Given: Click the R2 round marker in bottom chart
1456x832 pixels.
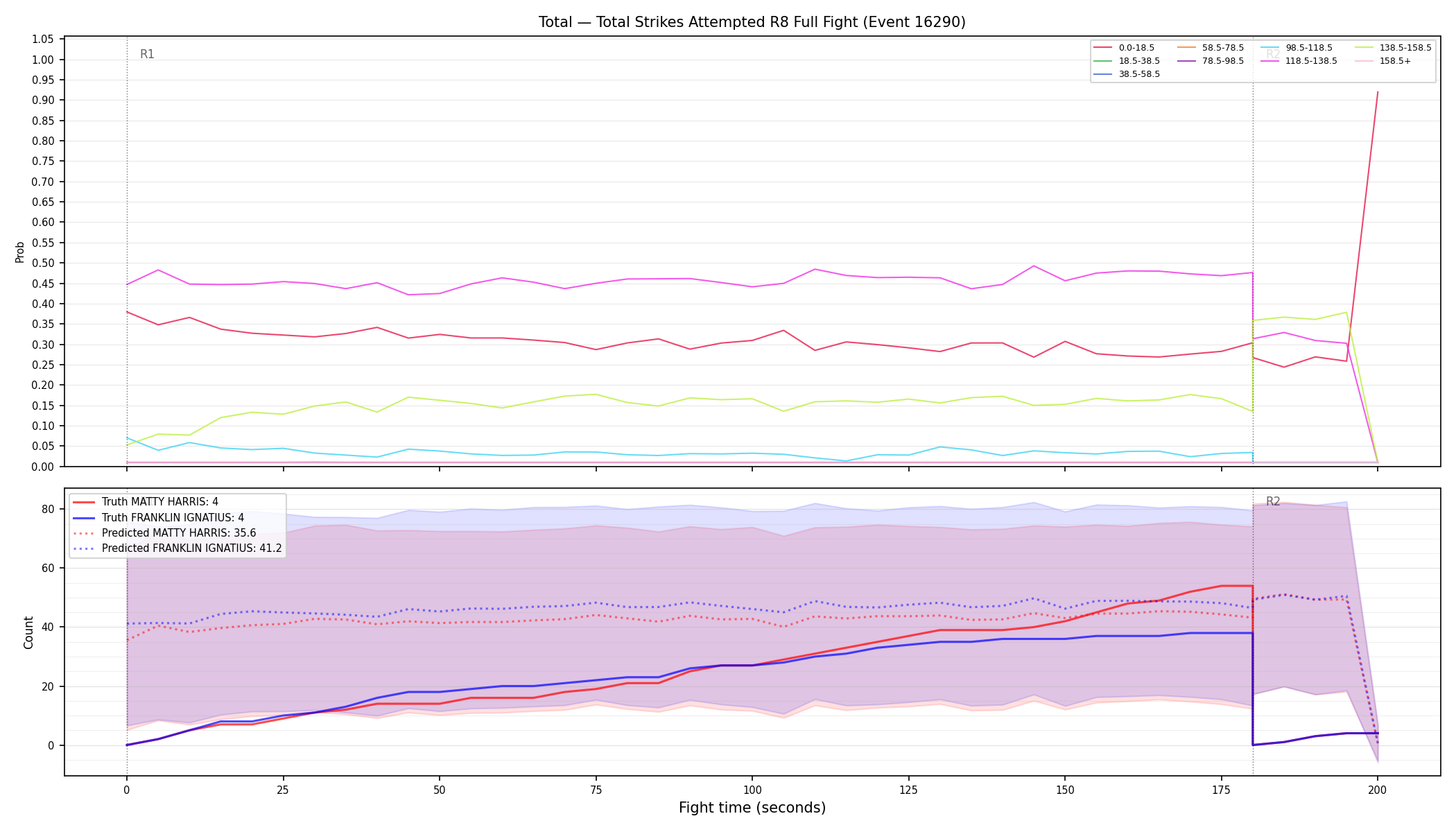Looking at the screenshot, I should [1273, 501].
